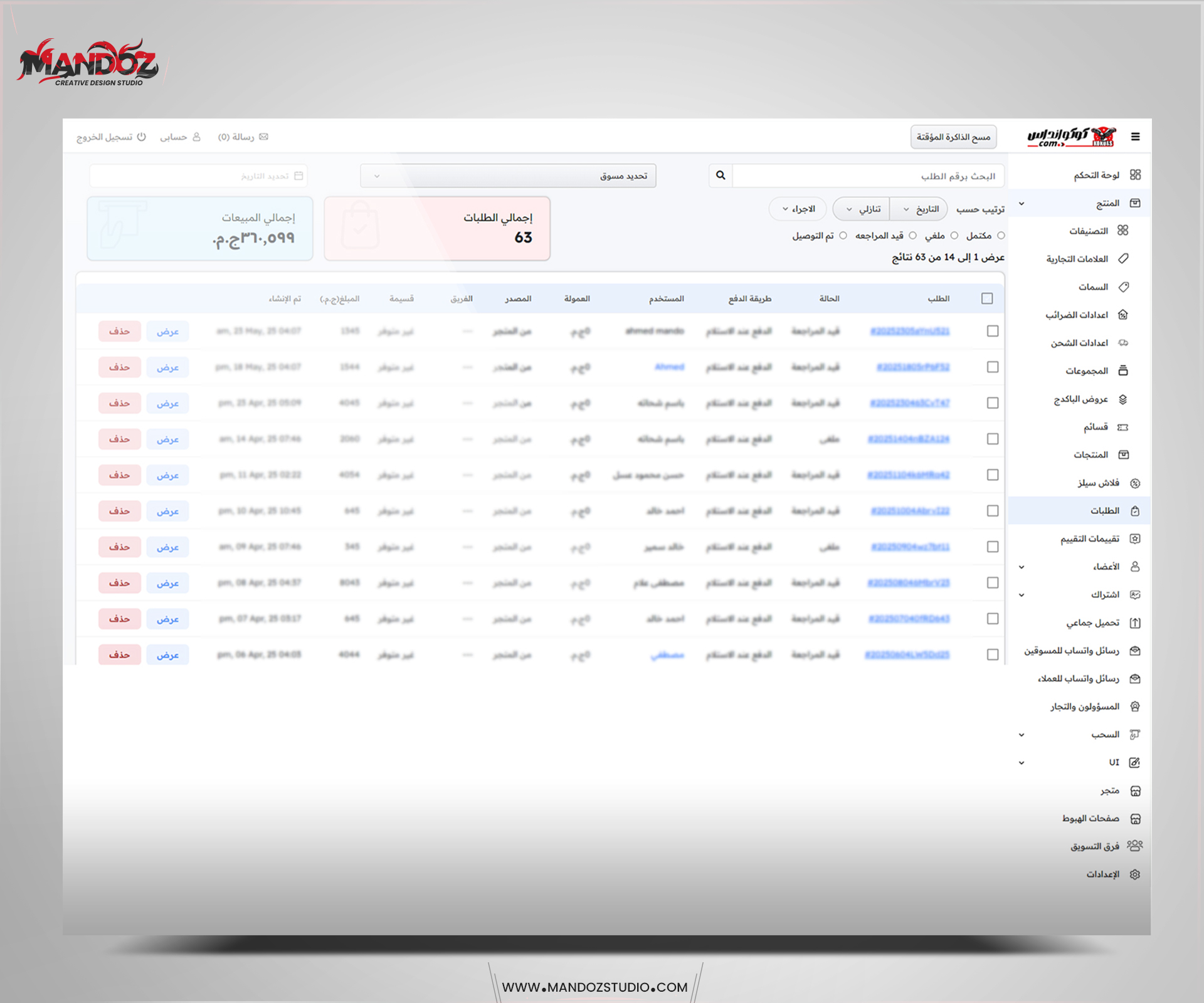Click the تحميل جماعي upload icon
Viewport: 1204px width, 1003px height.
pyautogui.click(x=1135, y=623)
